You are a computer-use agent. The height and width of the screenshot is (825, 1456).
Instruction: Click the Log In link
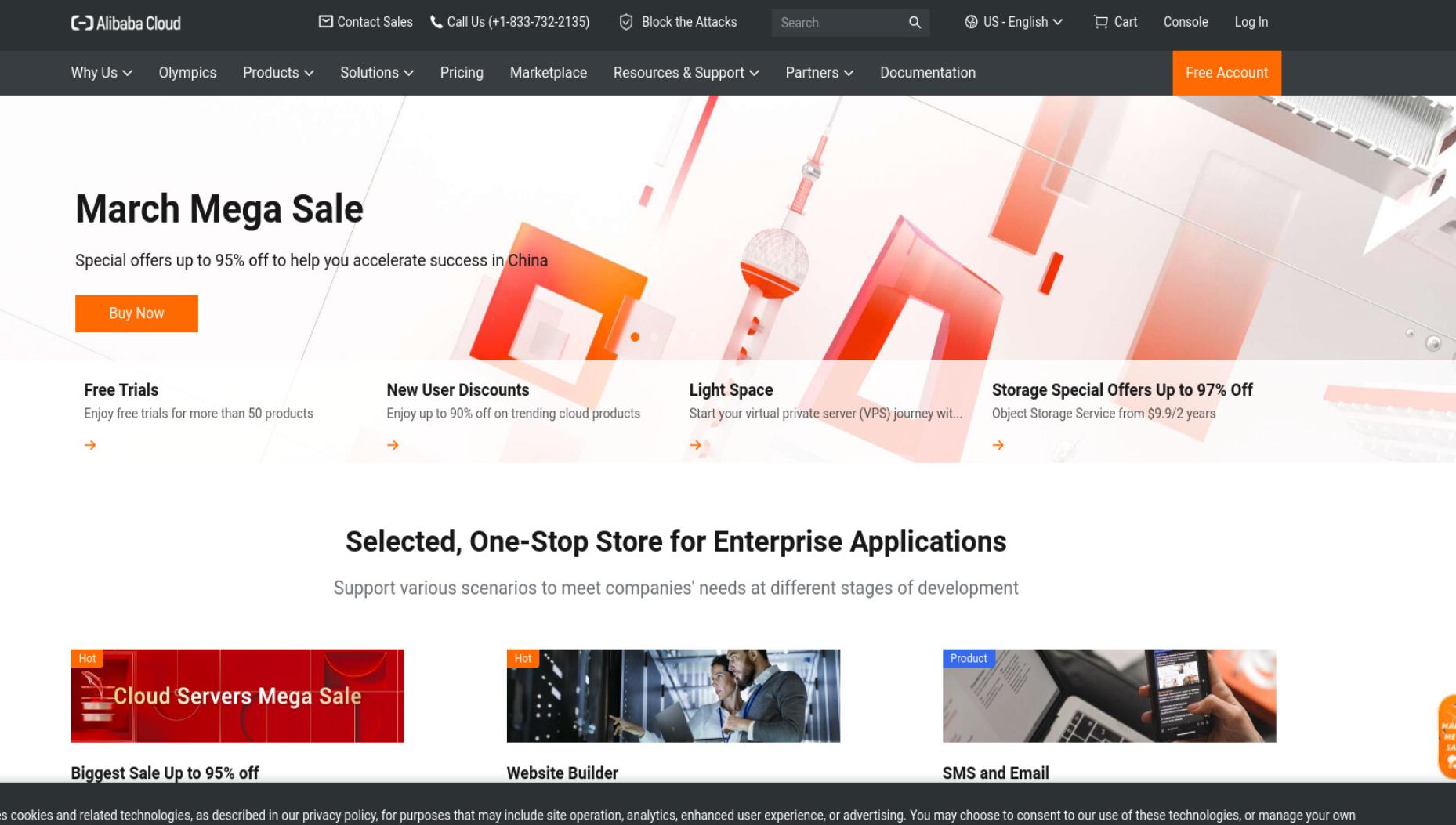(x=1251, y=22)
